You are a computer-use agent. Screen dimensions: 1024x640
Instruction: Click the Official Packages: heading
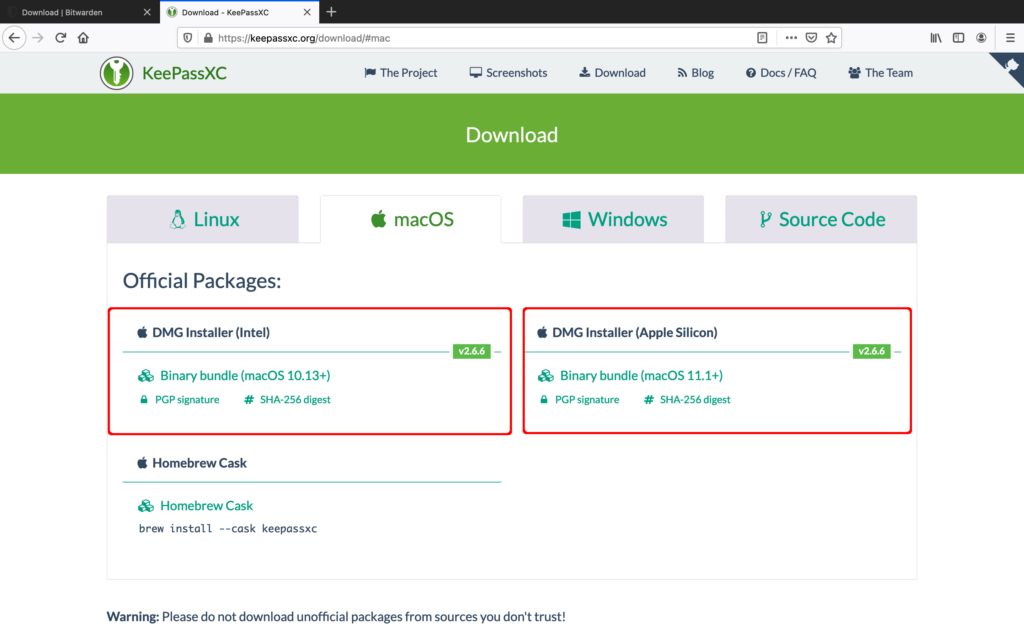(x=202, y=281)
